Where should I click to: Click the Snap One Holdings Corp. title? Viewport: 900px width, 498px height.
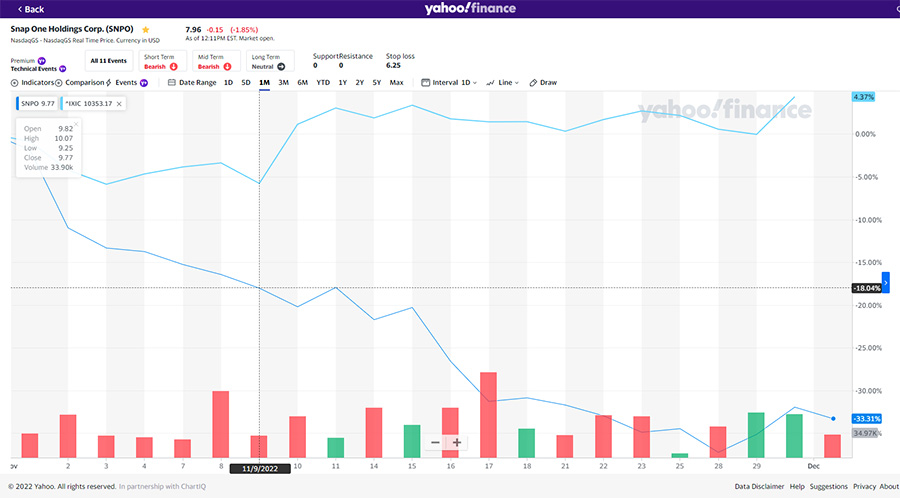pos(72,29)
